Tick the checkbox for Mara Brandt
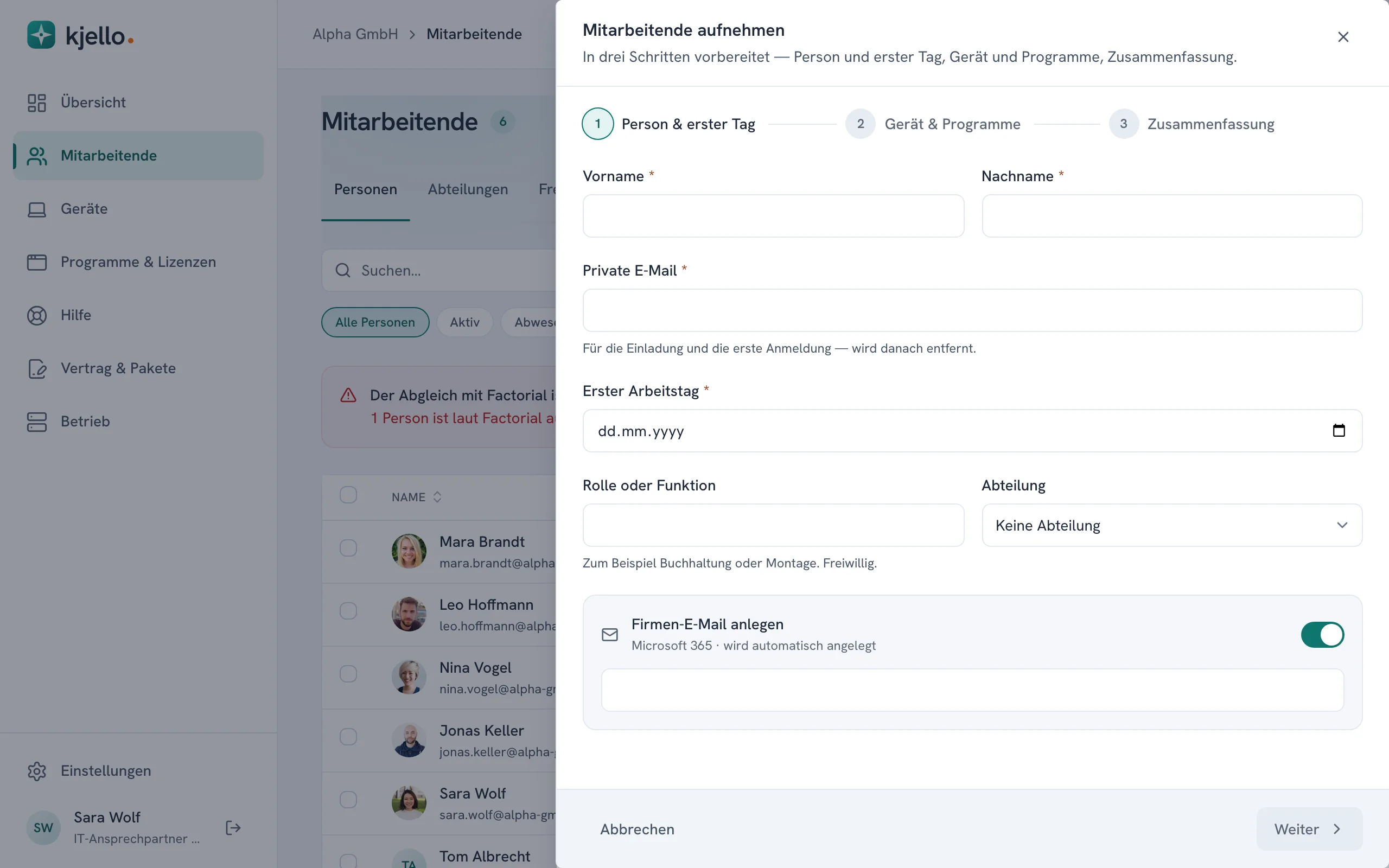Image resolution: width=1389 pixels, height=868 pixels. click(348, 548)
